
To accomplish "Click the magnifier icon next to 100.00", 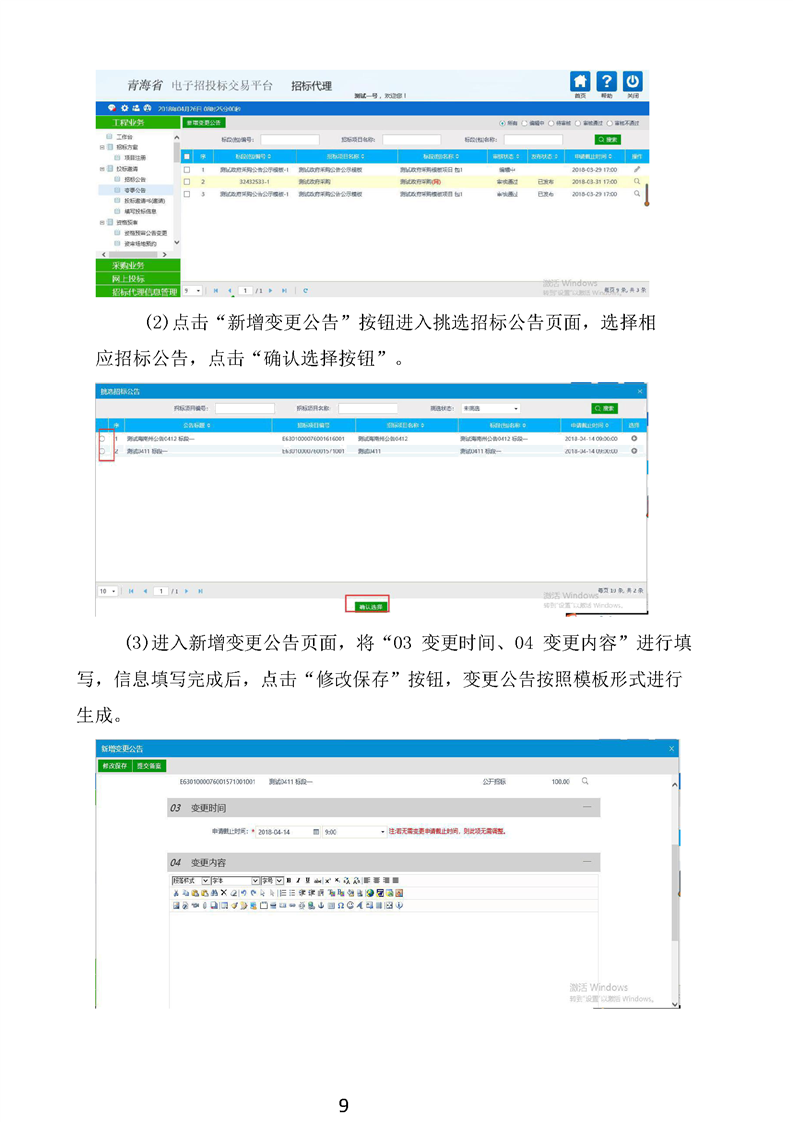I will (585, 781).
